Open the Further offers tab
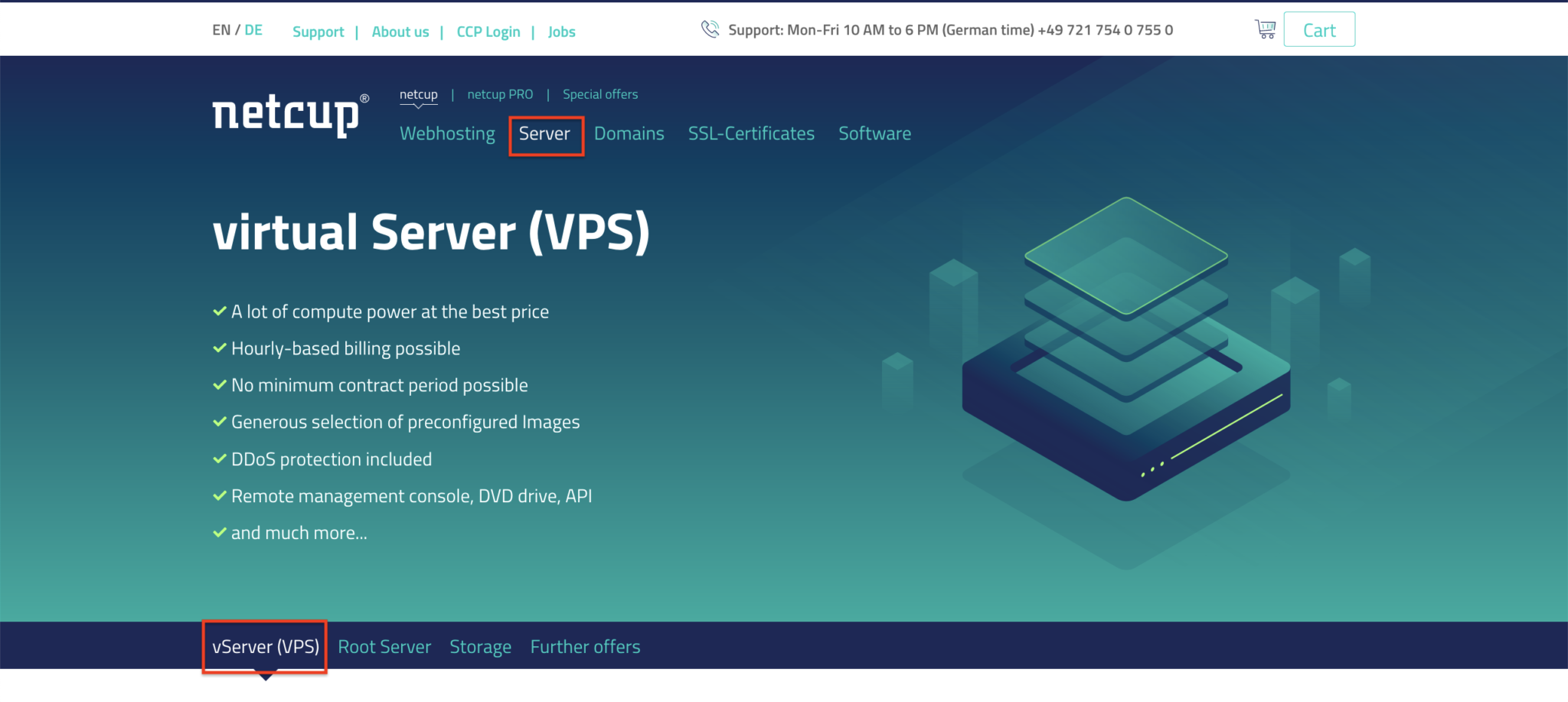Viewport: 1568px width, 702px height. coord(585,647)
